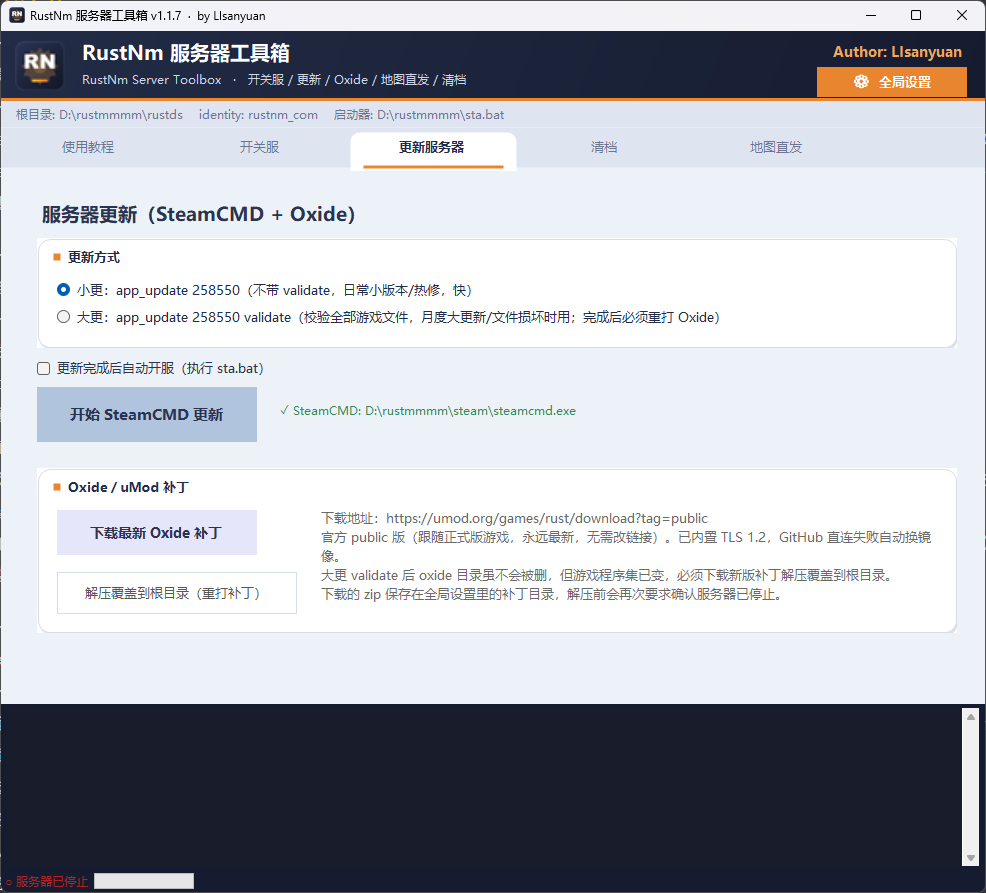Switch to 使用教程 tab
This screenshot has width=986, height=893.
point(88,147)
